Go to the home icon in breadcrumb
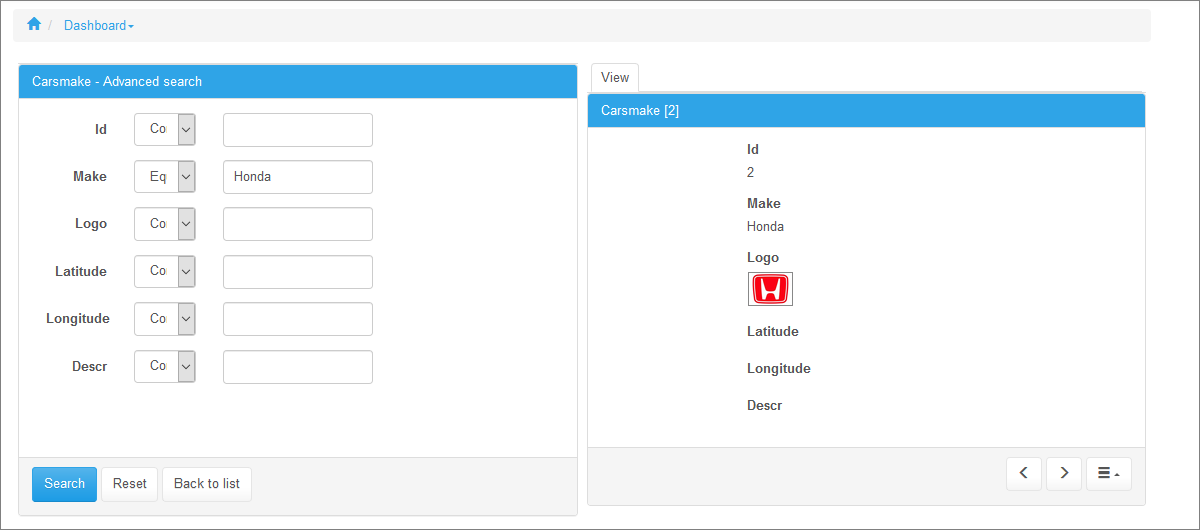 (34, 24)
